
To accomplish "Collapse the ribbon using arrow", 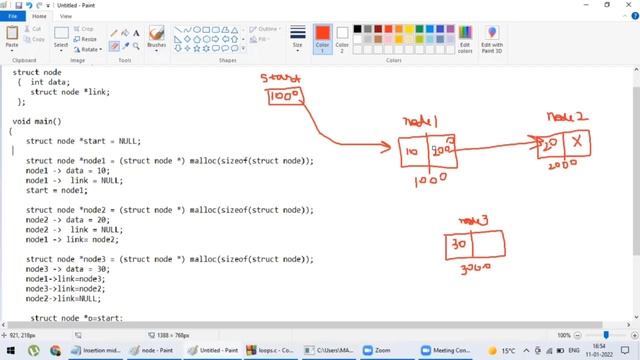I will [625, 16].
